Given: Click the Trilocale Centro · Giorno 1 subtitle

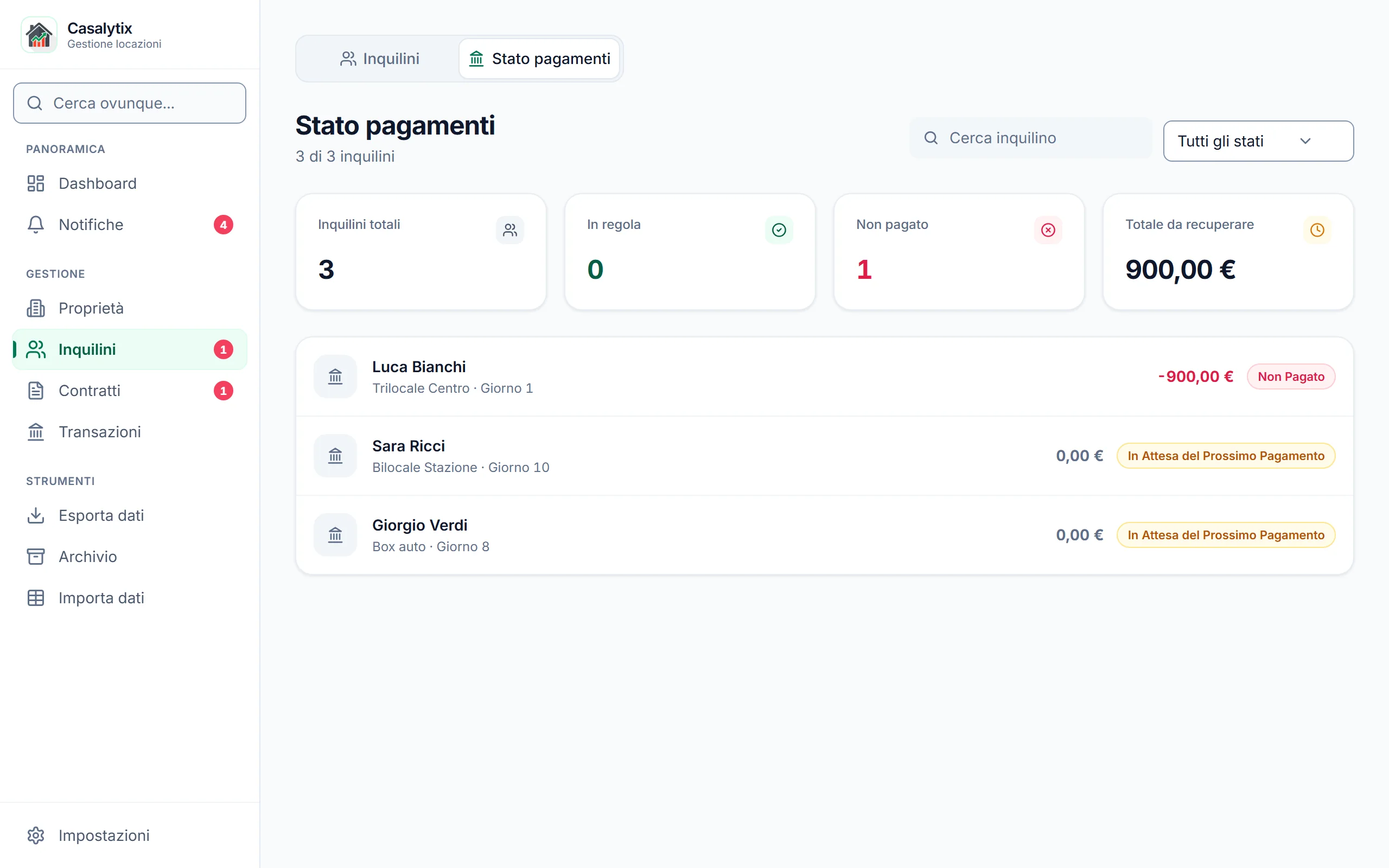Looking at the screenshot, I should point(453,388).
